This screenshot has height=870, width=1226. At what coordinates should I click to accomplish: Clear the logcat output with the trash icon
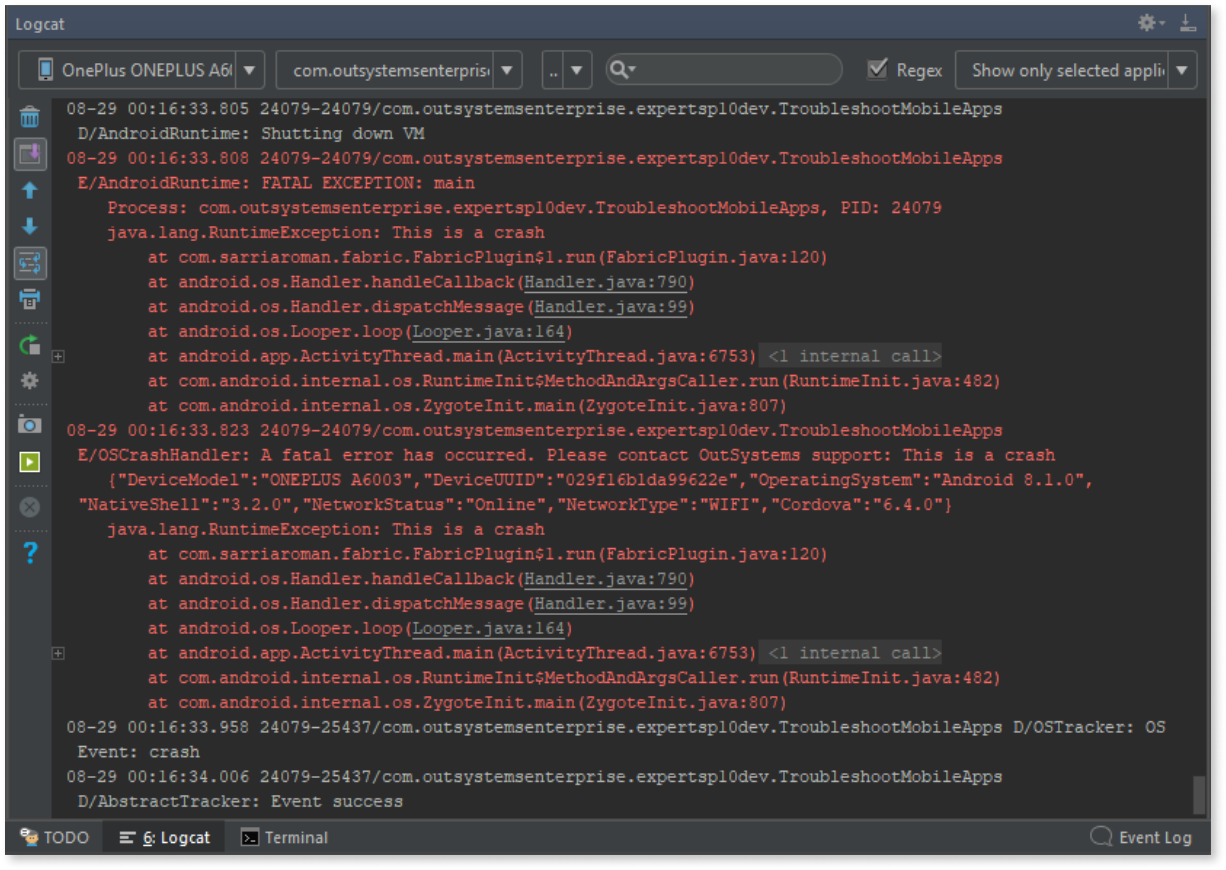point(30,116)
